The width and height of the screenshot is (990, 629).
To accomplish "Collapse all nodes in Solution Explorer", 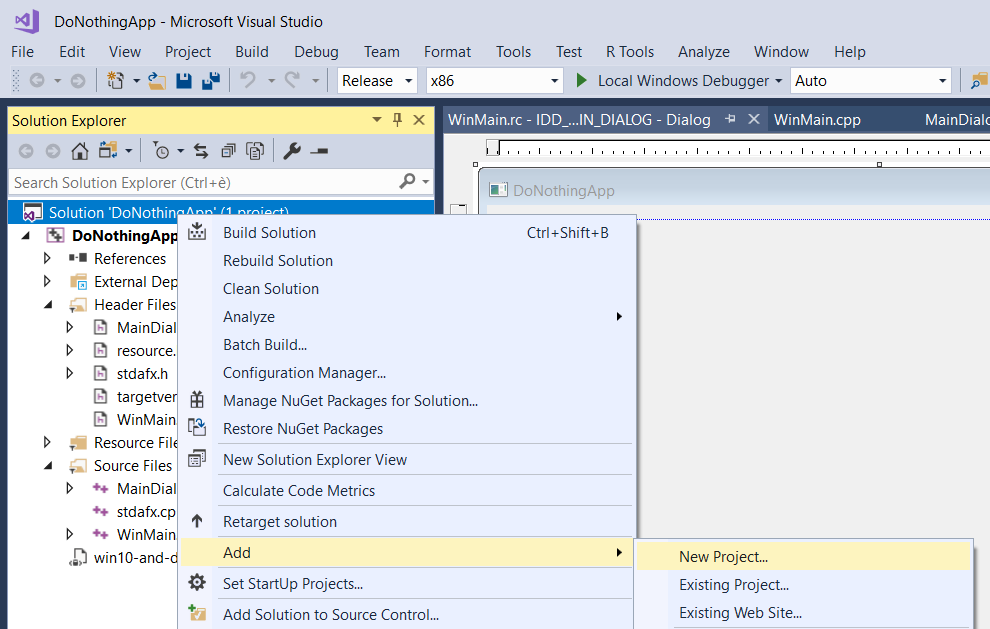I will (228, 151).
